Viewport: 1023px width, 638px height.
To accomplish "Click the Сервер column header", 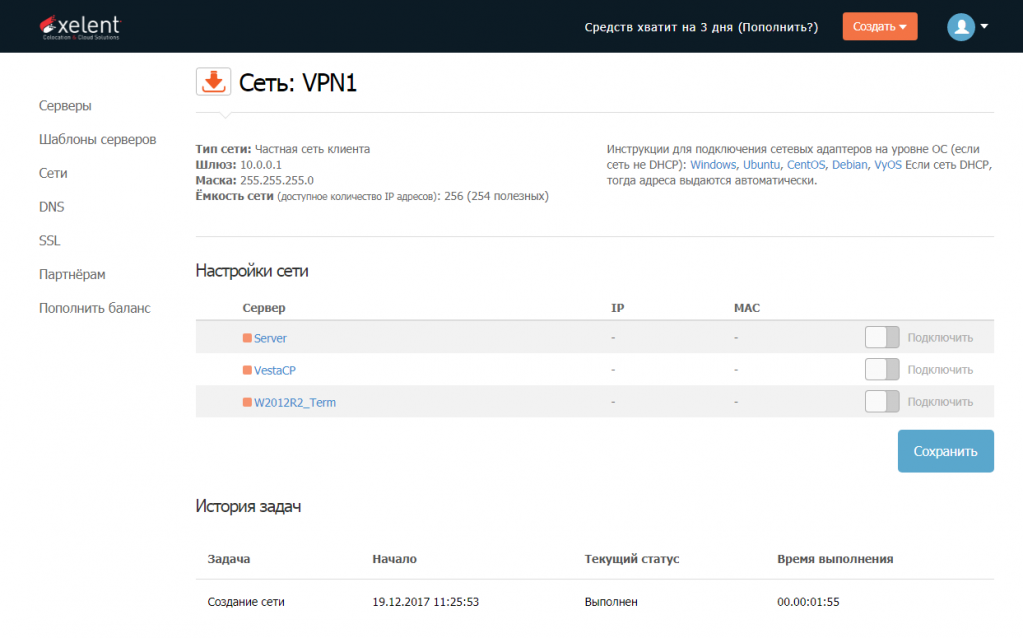I will (x=264, y=308).
